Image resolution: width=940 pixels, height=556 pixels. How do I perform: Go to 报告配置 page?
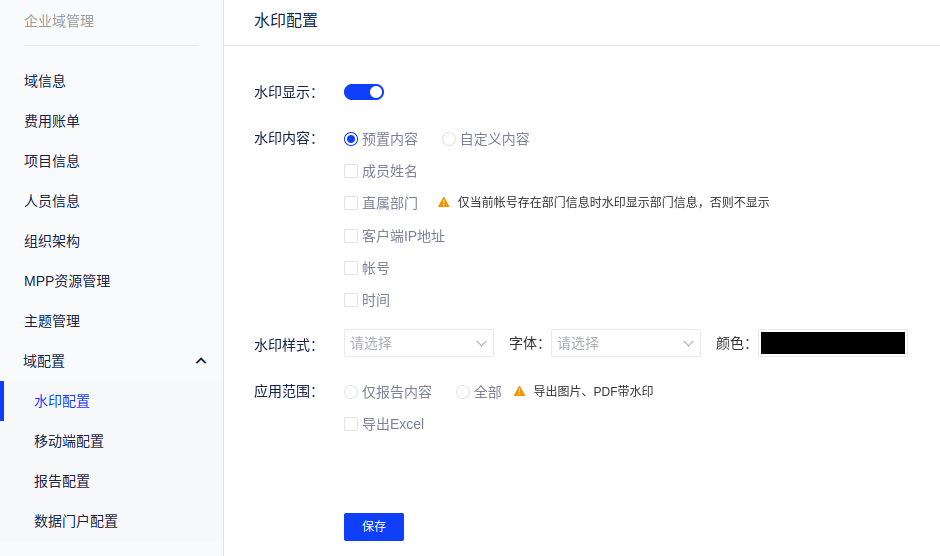coord(62,481)
